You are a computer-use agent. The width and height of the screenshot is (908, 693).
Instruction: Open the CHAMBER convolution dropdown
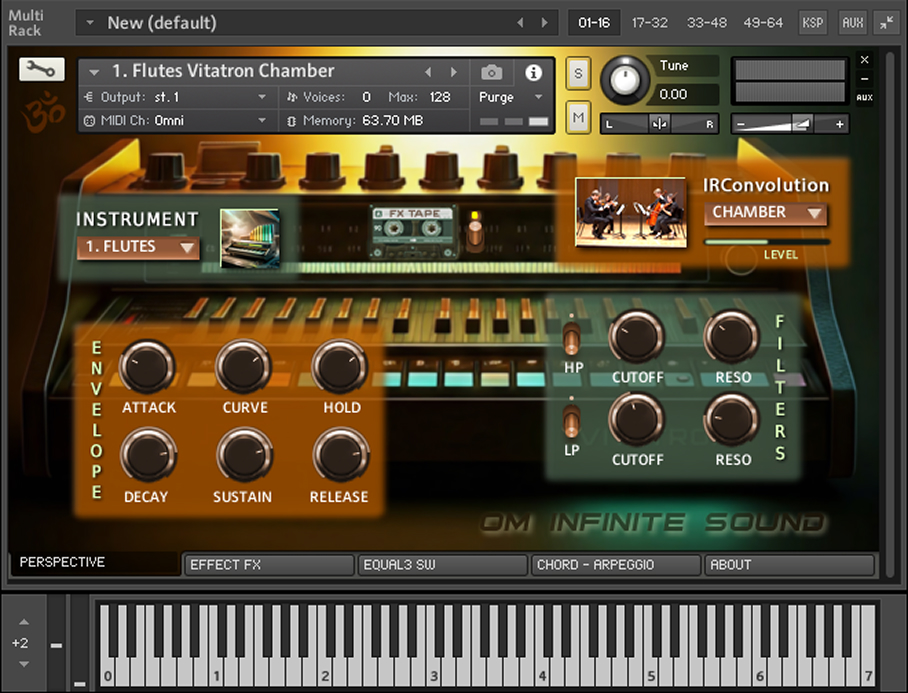[766, 212]
